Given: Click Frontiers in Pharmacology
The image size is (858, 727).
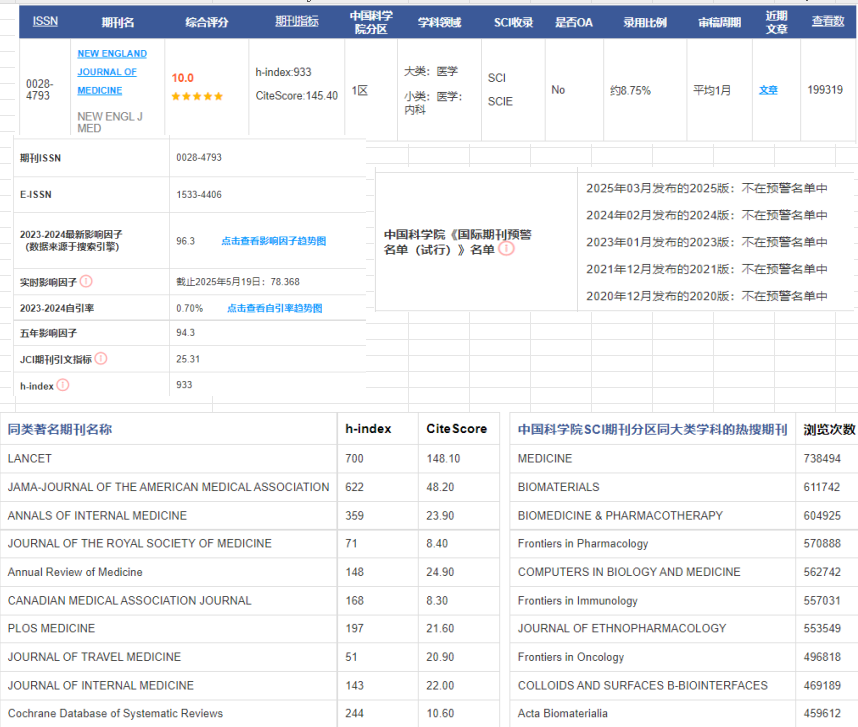Looking at the screenshot, I should click(583, 543).
